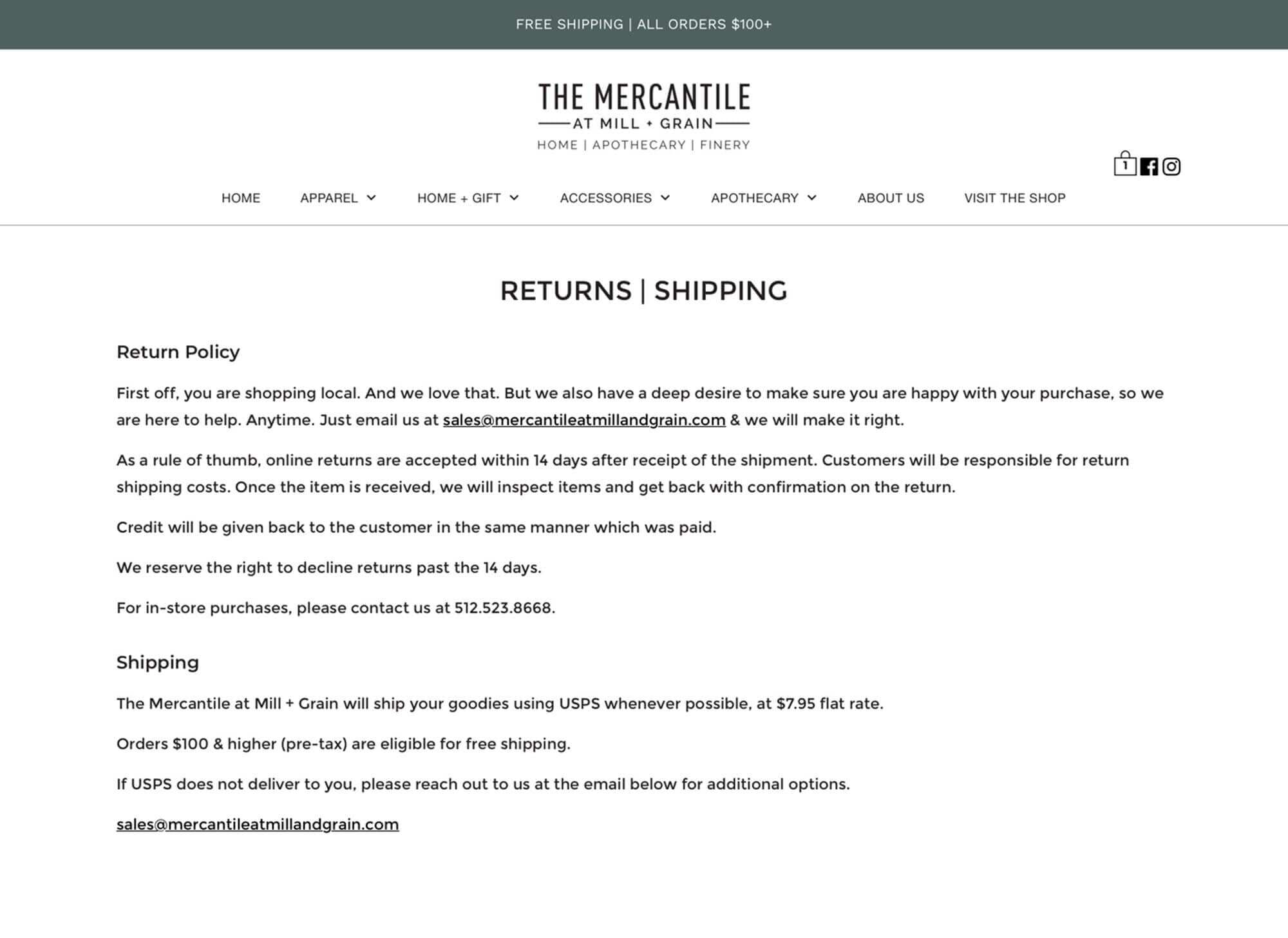Select the Accessories menu label
This screenshot has width=1288, height=938.
click(605, 198)
